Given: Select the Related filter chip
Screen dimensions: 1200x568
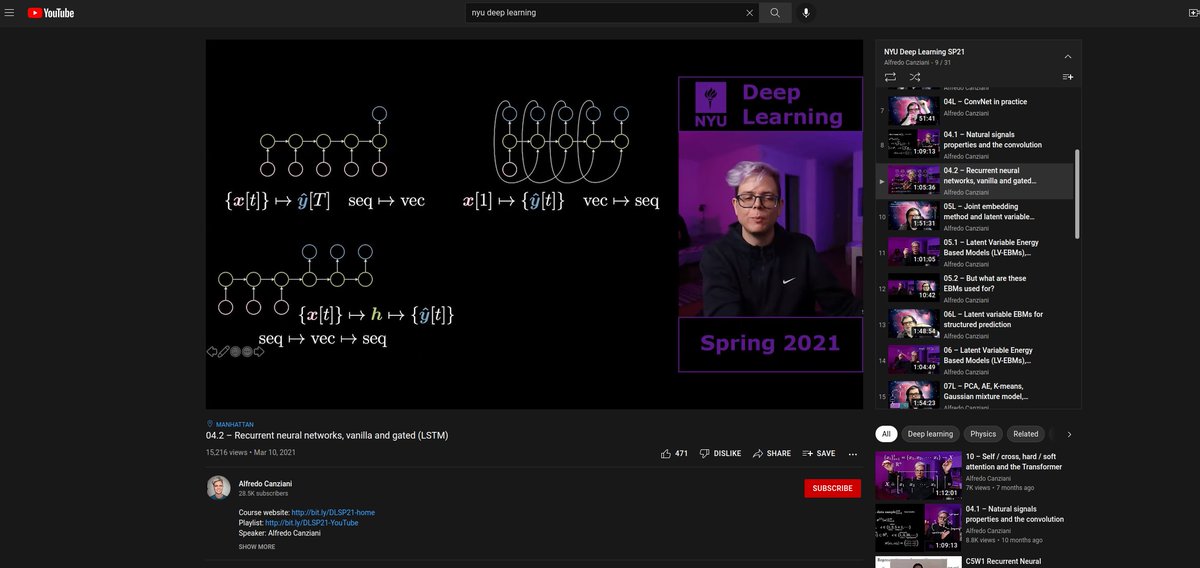Looking at the screenshot, I should tap(1025, 434).
